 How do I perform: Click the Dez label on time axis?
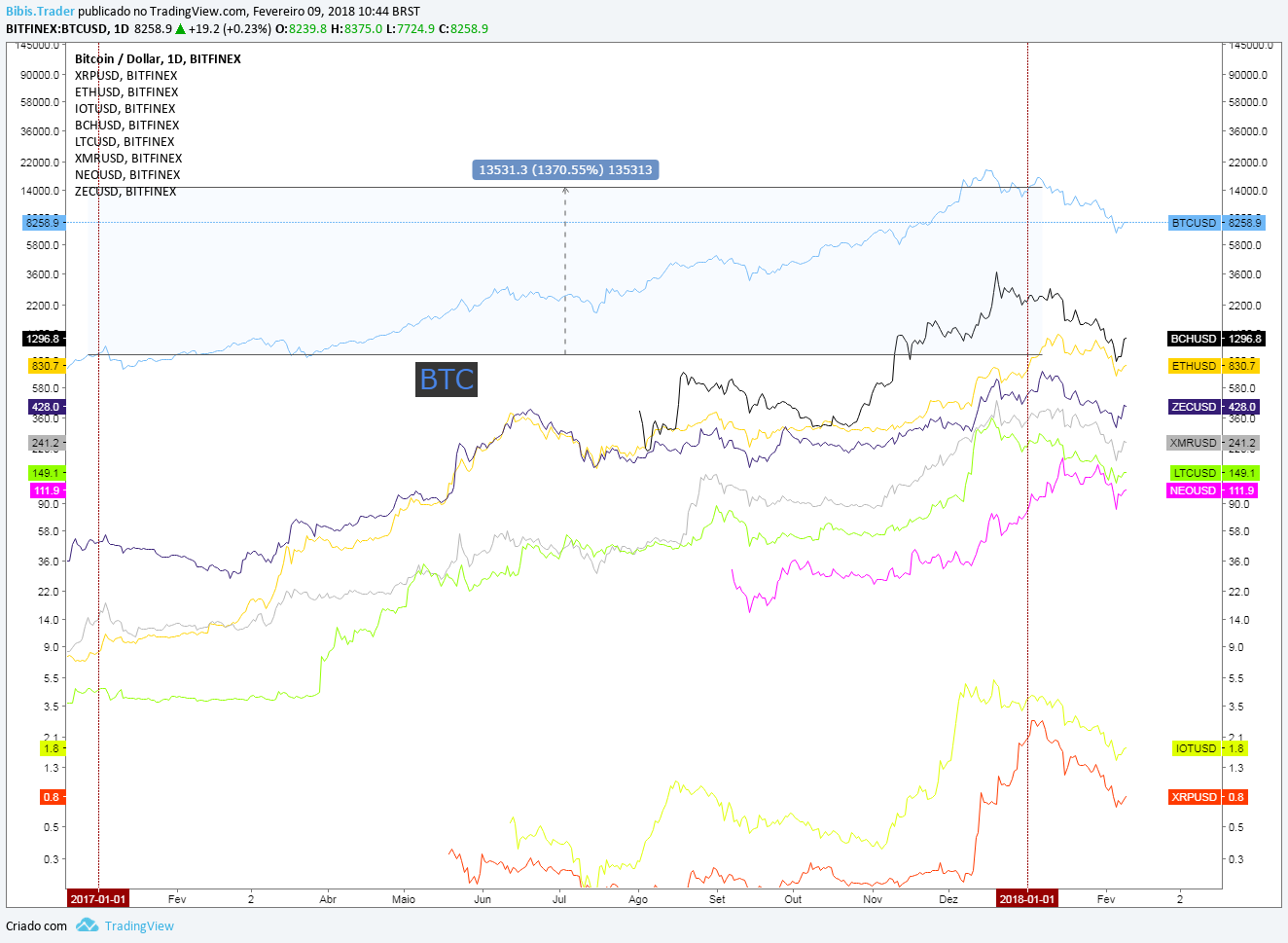[948, 899]
